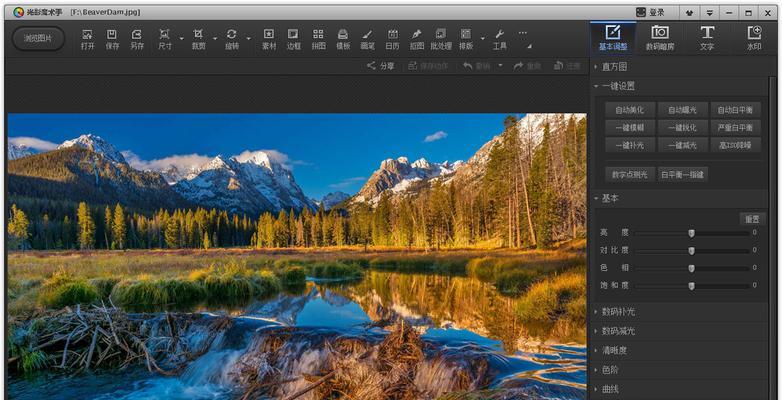Click the 浏览图片 (Browse Images) button
The image size is (782, 400).
coord(38,39)
